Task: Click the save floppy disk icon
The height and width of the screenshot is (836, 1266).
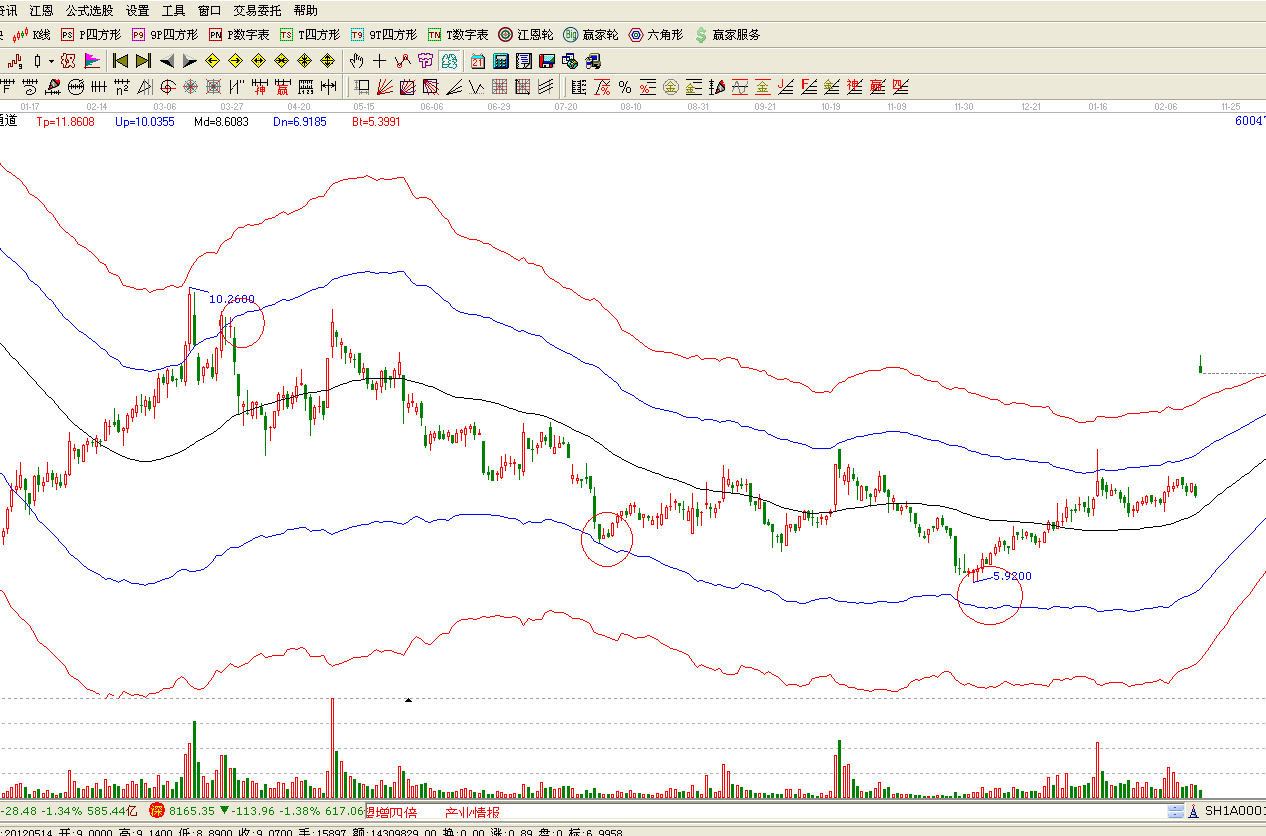Action: (x=547, y=61)
